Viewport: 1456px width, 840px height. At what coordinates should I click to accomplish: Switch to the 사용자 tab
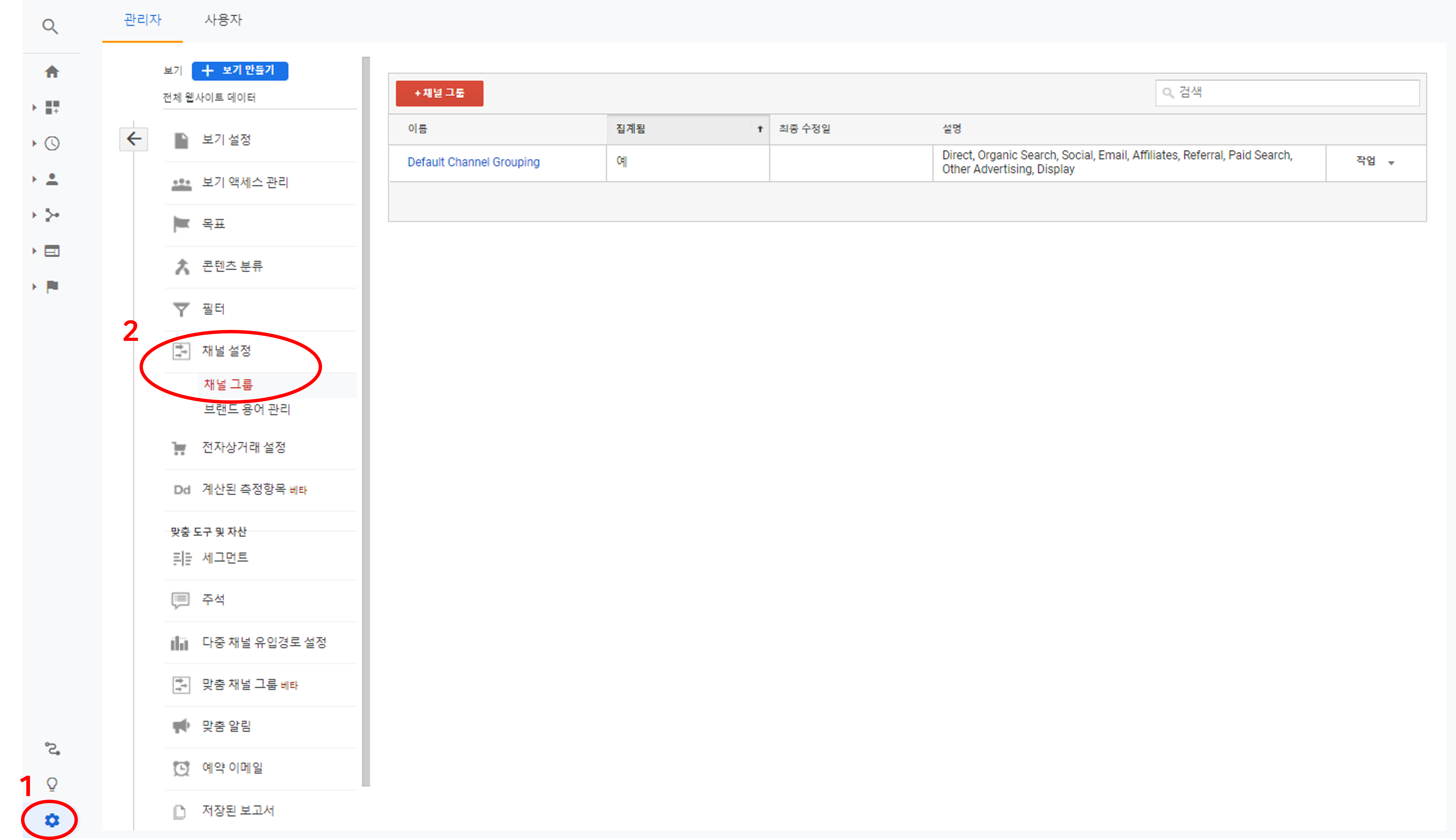(223, 20)
